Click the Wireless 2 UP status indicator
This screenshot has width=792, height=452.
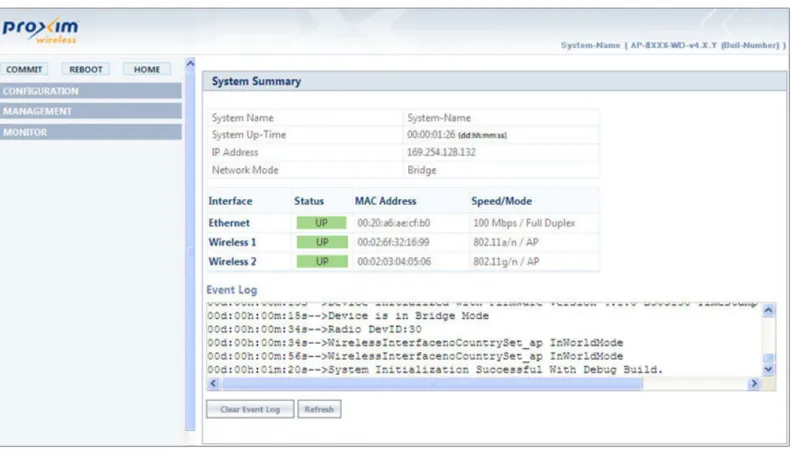coord(322,261)
